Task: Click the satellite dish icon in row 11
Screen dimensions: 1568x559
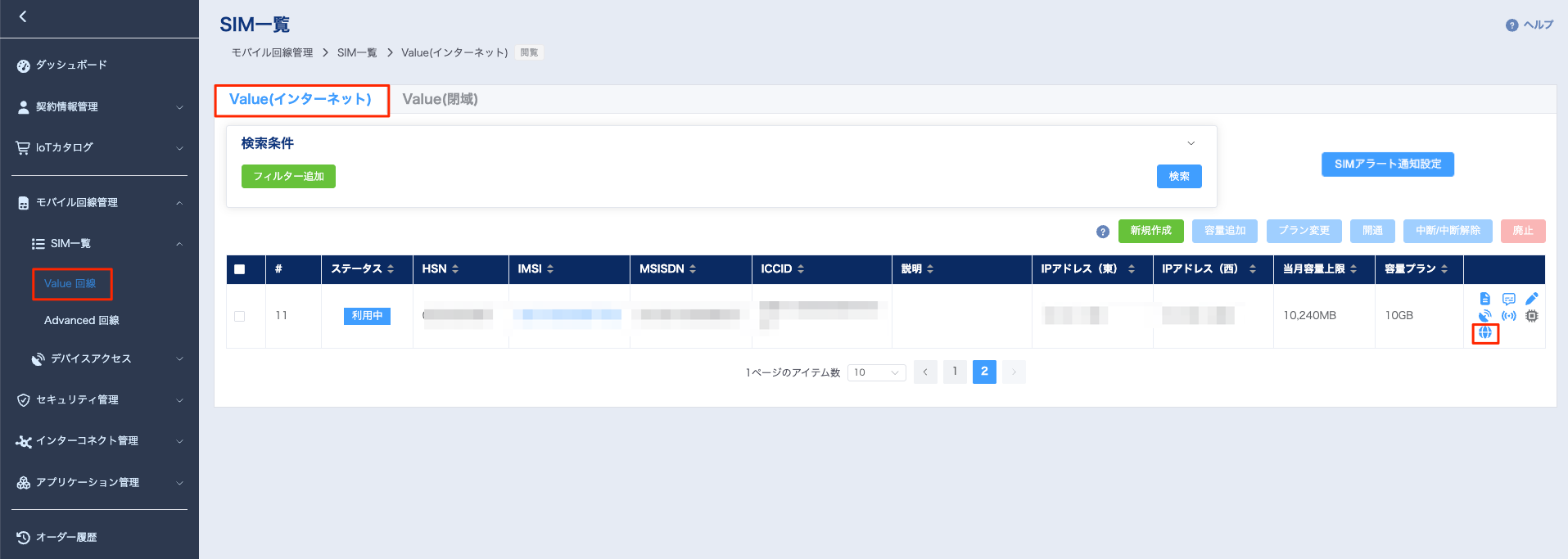Action: coord(1485,315)
